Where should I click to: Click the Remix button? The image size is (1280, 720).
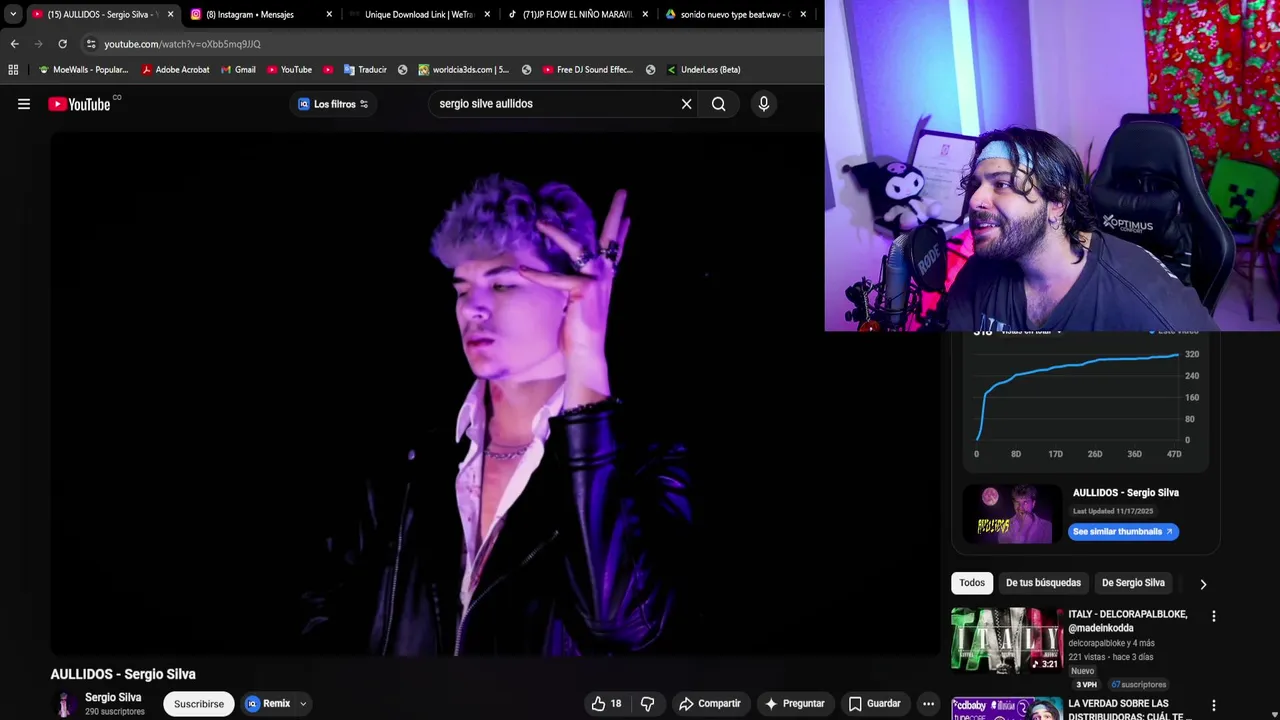point(268,704)
